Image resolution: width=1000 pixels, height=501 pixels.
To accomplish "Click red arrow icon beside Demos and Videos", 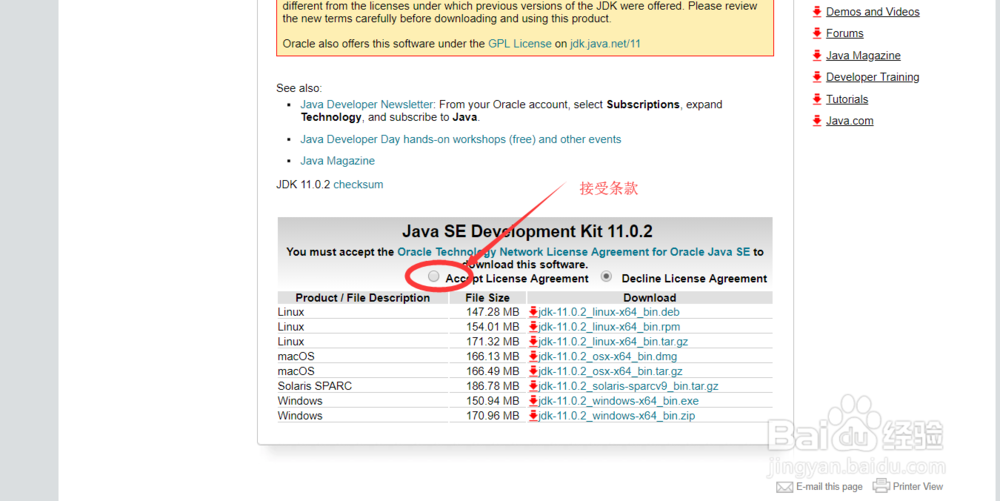I will tap(817, 11).
